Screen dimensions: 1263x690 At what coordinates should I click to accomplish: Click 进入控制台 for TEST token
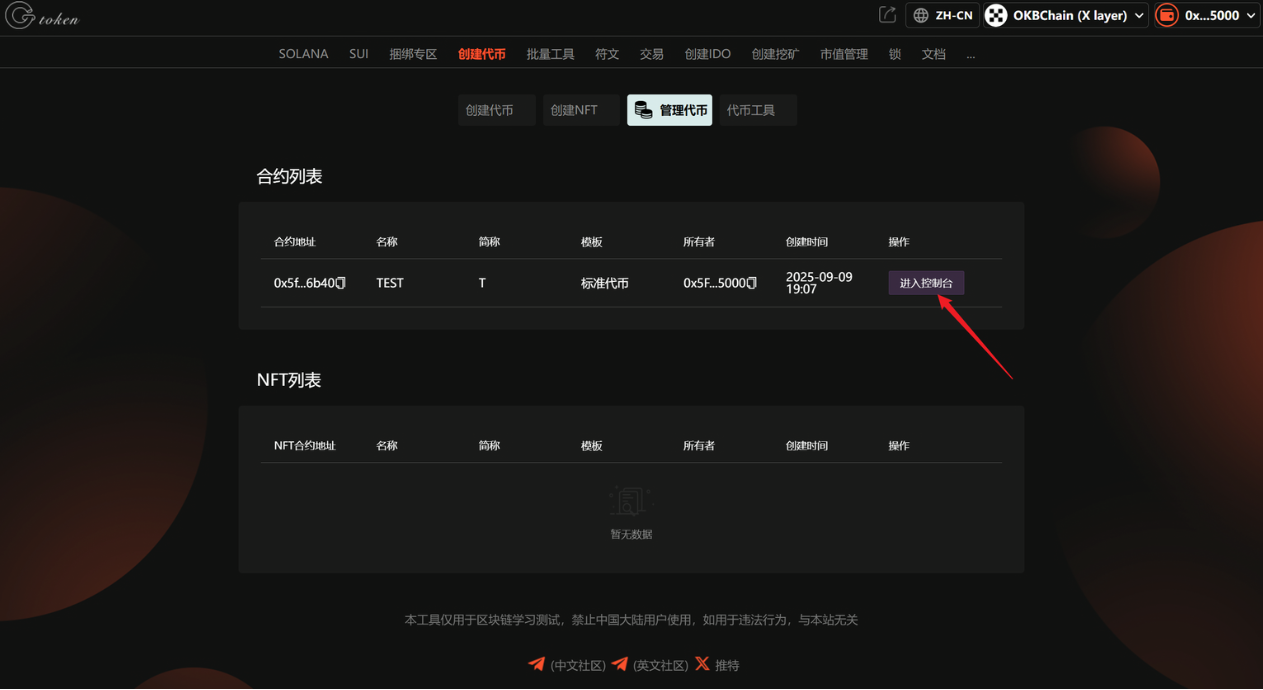coord(926,283)
